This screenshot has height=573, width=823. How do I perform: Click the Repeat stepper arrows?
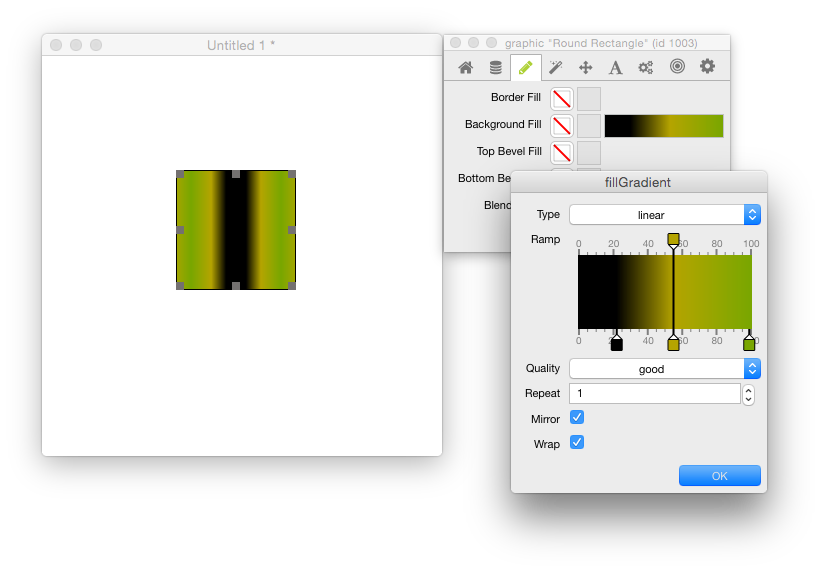point(748,395)
